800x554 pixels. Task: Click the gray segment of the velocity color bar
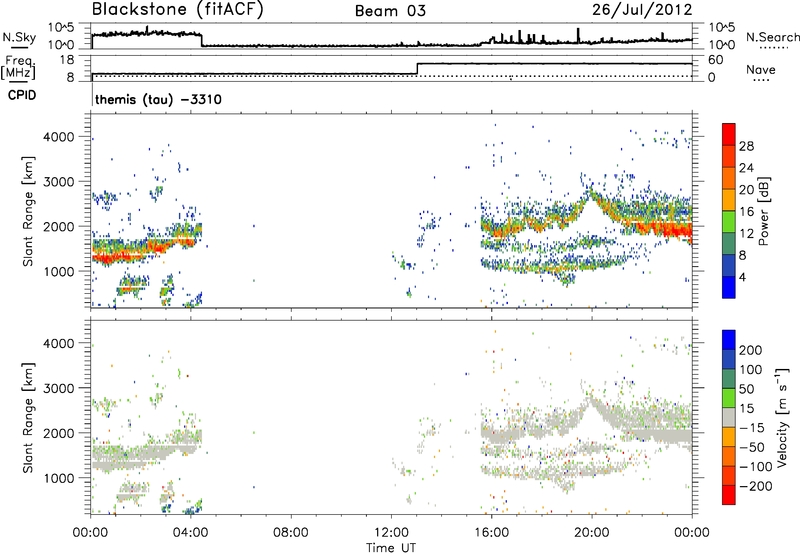click(x=729, y=417)
